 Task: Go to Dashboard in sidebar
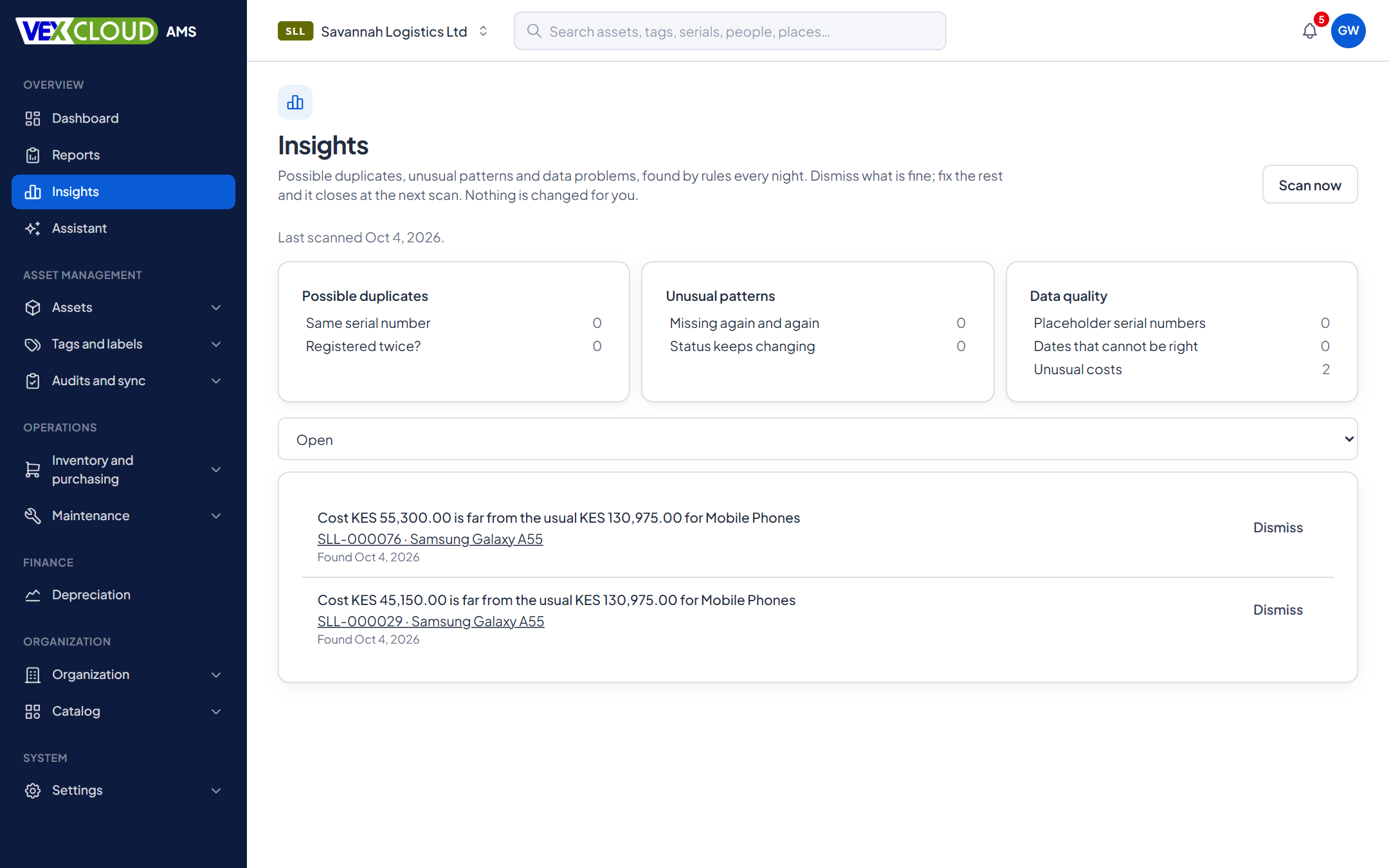pos(123,118)
